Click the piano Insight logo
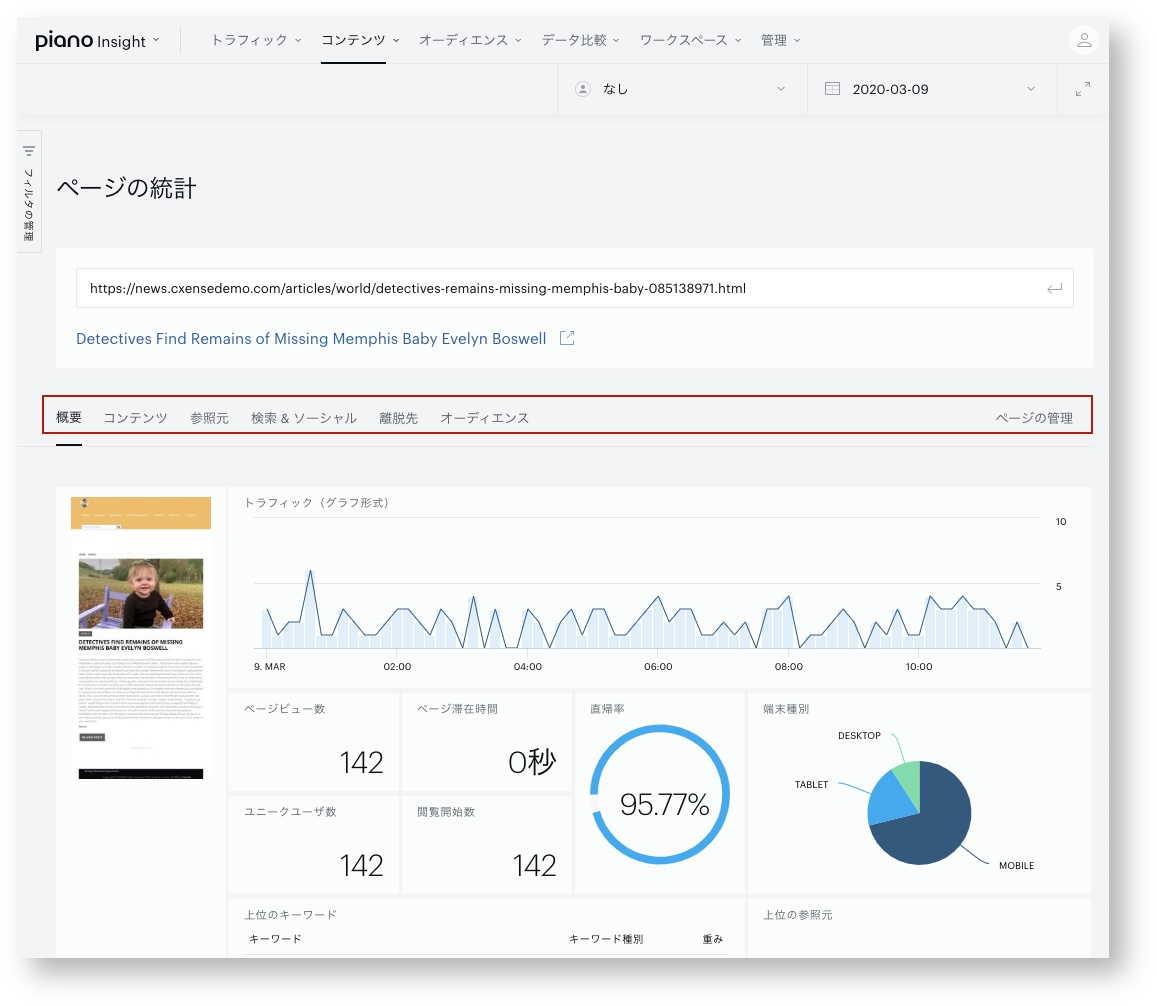This screenshot has height=1006, width=1157. [91, 40]
